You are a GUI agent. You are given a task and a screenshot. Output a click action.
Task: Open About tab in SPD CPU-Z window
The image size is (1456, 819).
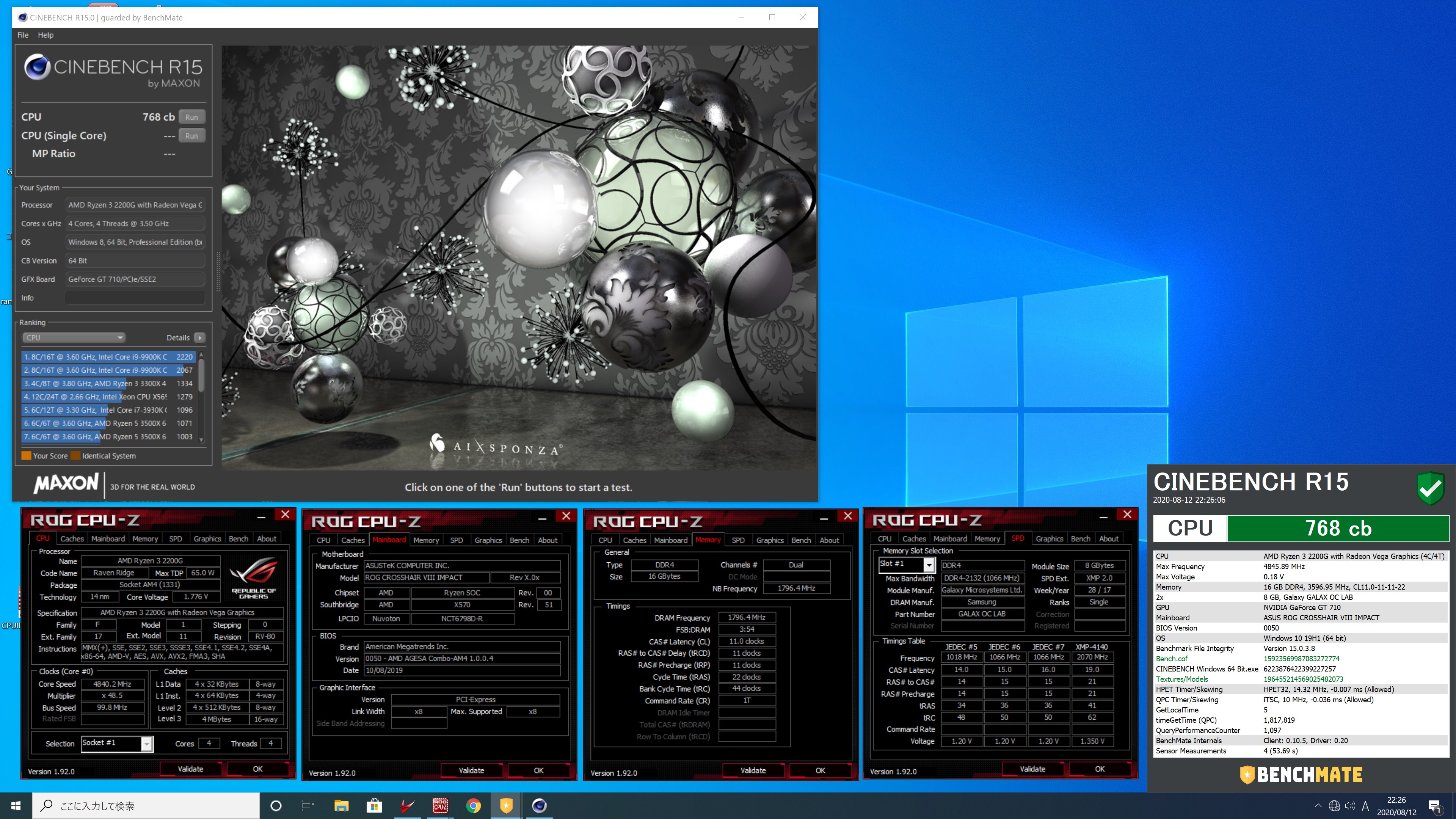point(1108,539)
